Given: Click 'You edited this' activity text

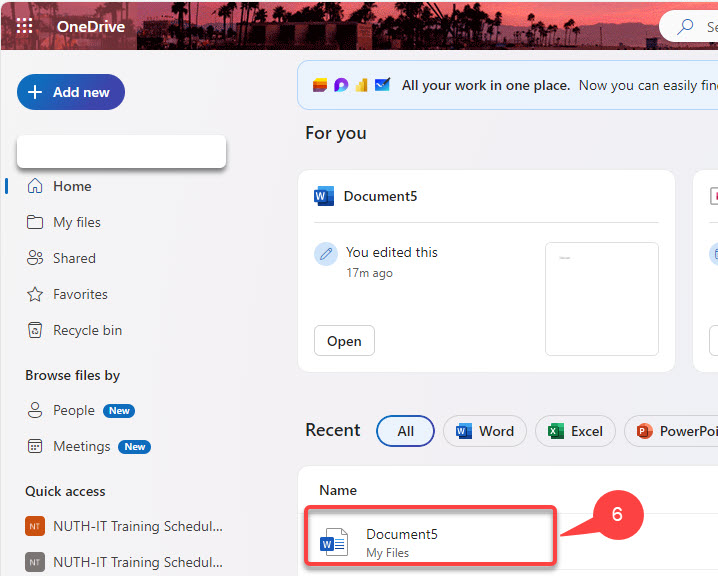Looking at the screenshot, I should click(392, 252).
